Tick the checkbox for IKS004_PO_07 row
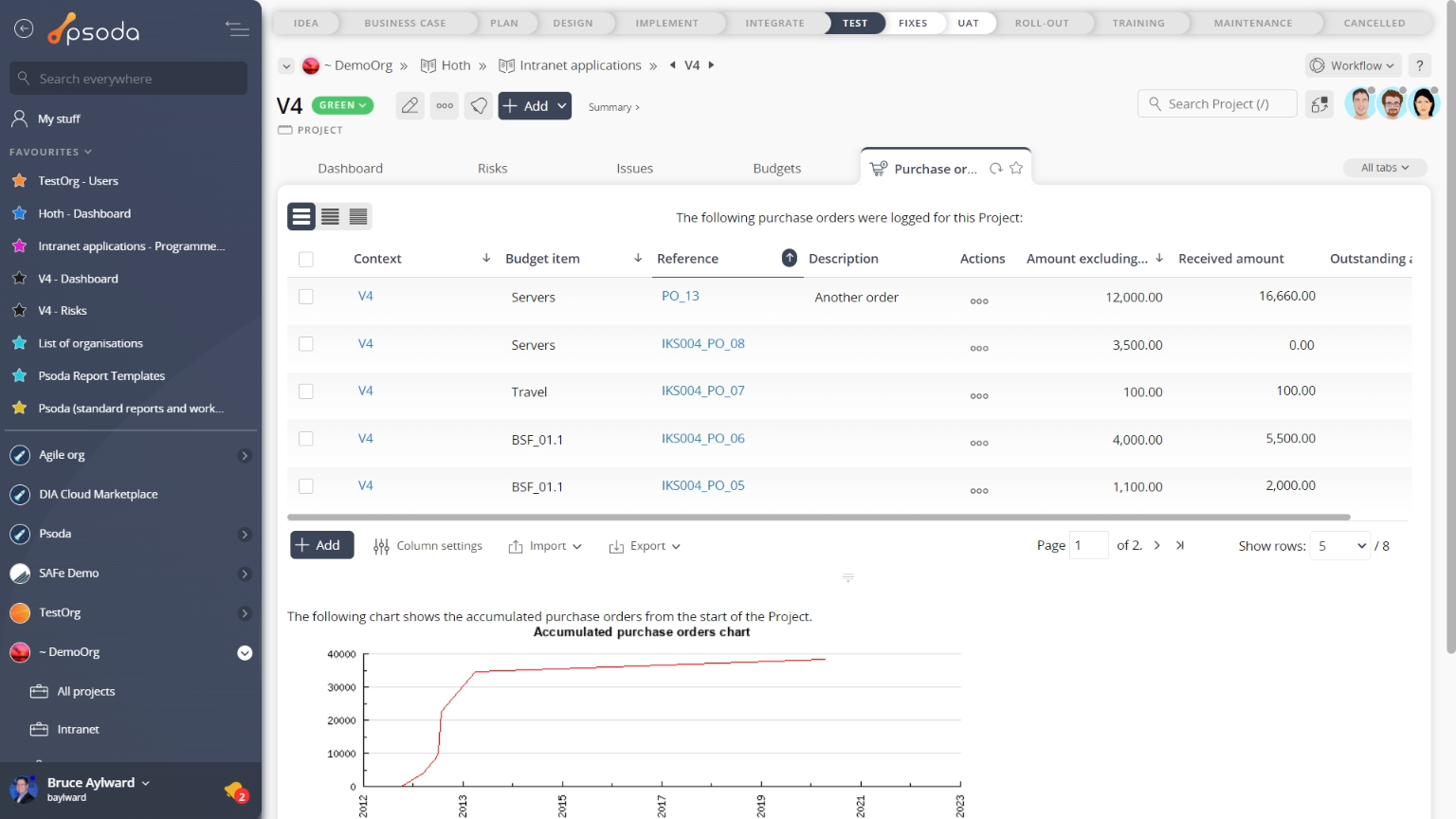 point(305,391)
